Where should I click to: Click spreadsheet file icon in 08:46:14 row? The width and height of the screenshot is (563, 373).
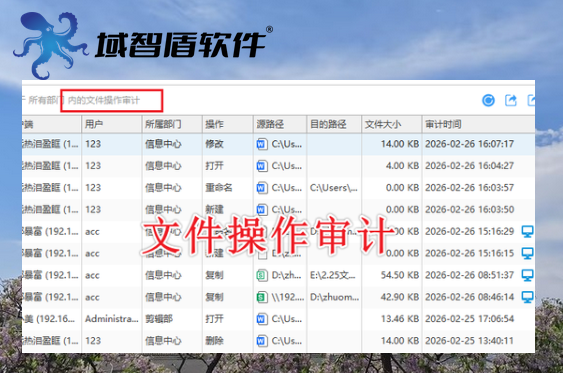(262, 297)
